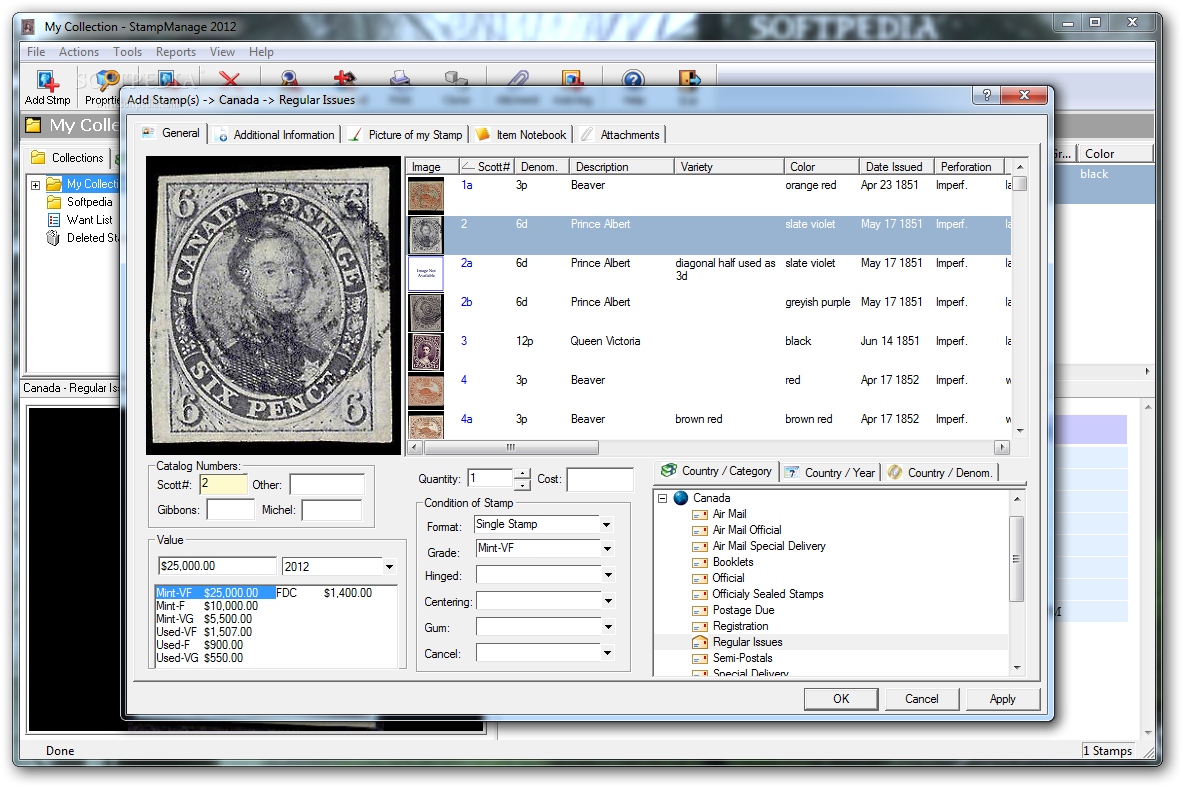Open the 2012 value year dropdown

coord(389,567)
